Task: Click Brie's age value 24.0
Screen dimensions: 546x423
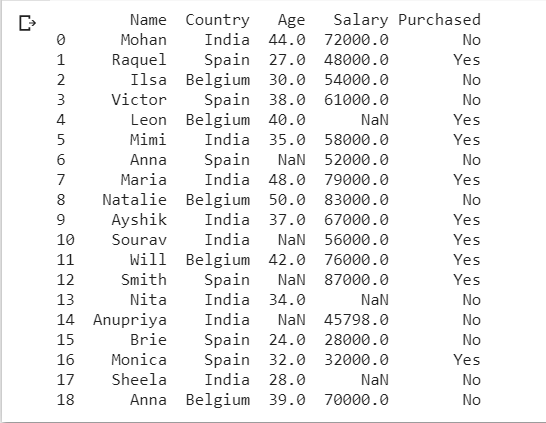Action: click(x=287, y=340)
